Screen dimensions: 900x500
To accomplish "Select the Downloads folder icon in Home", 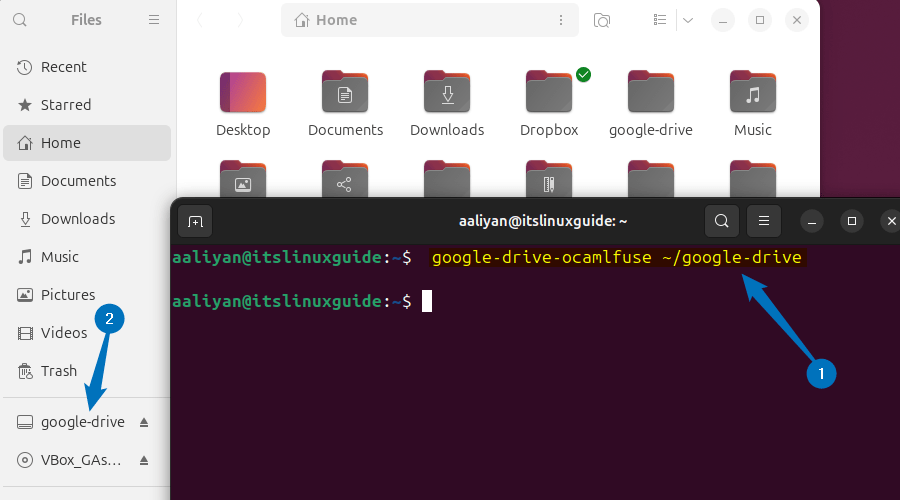I will (x=447, y=92).
